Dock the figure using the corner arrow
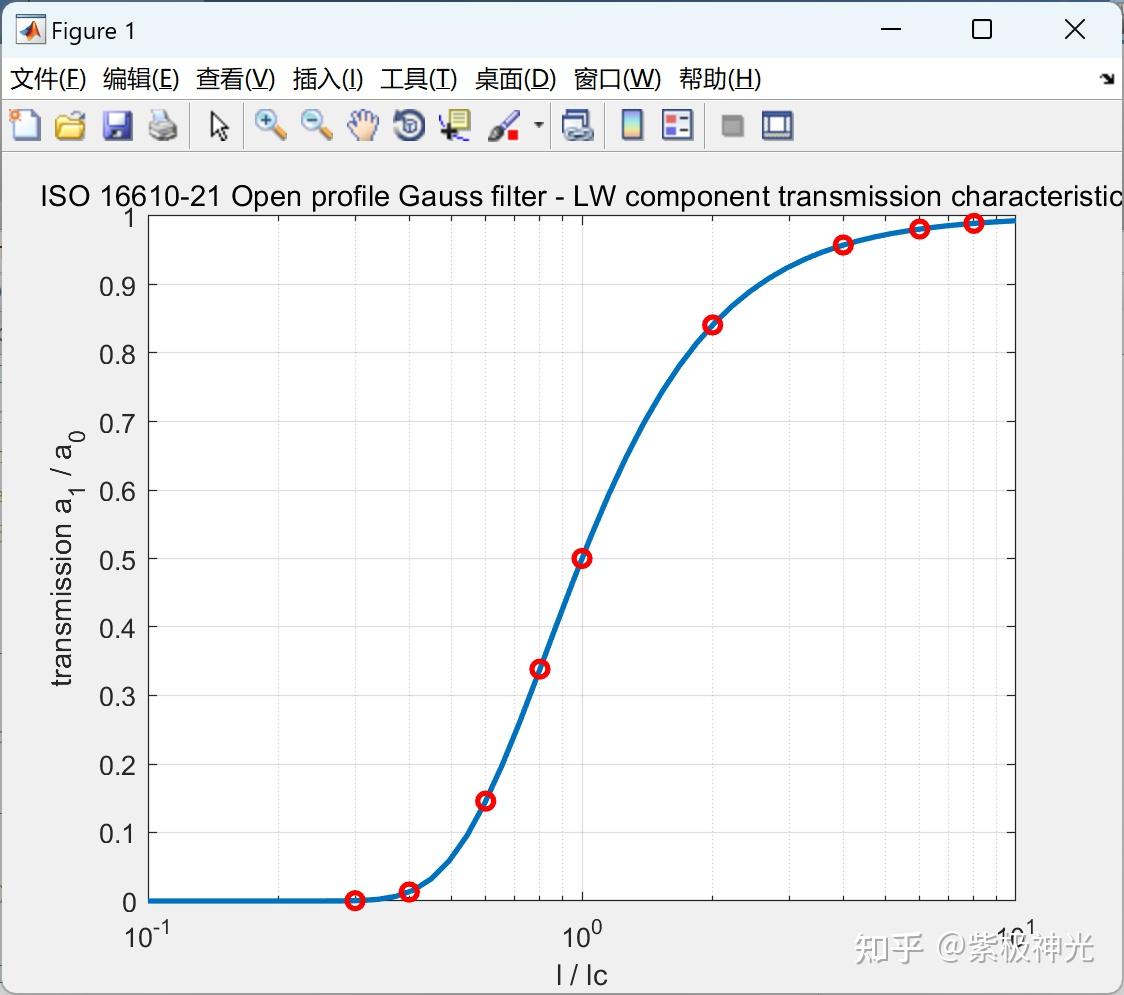This screenshot has height=995, width=1124. tap(1108, 78)
